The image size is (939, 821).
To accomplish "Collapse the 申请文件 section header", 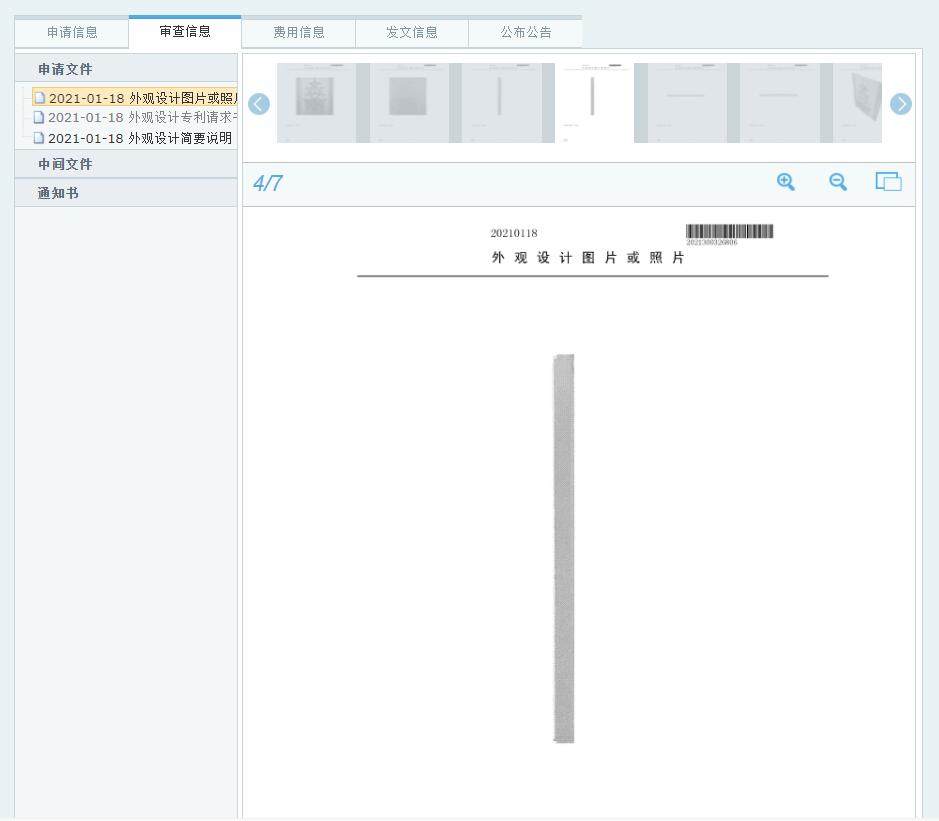I will (65, 69).
